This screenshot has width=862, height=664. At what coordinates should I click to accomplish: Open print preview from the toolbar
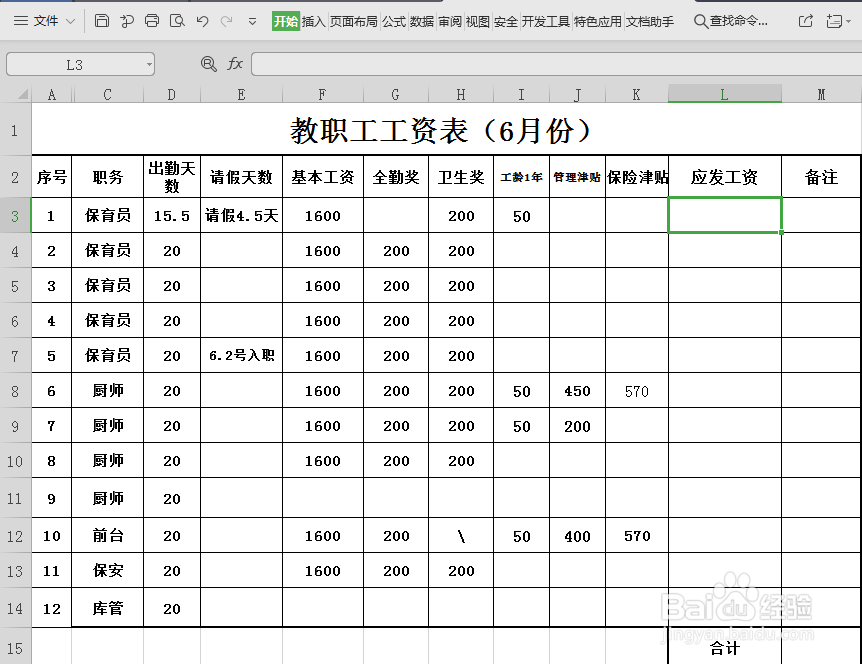point(178,21)
